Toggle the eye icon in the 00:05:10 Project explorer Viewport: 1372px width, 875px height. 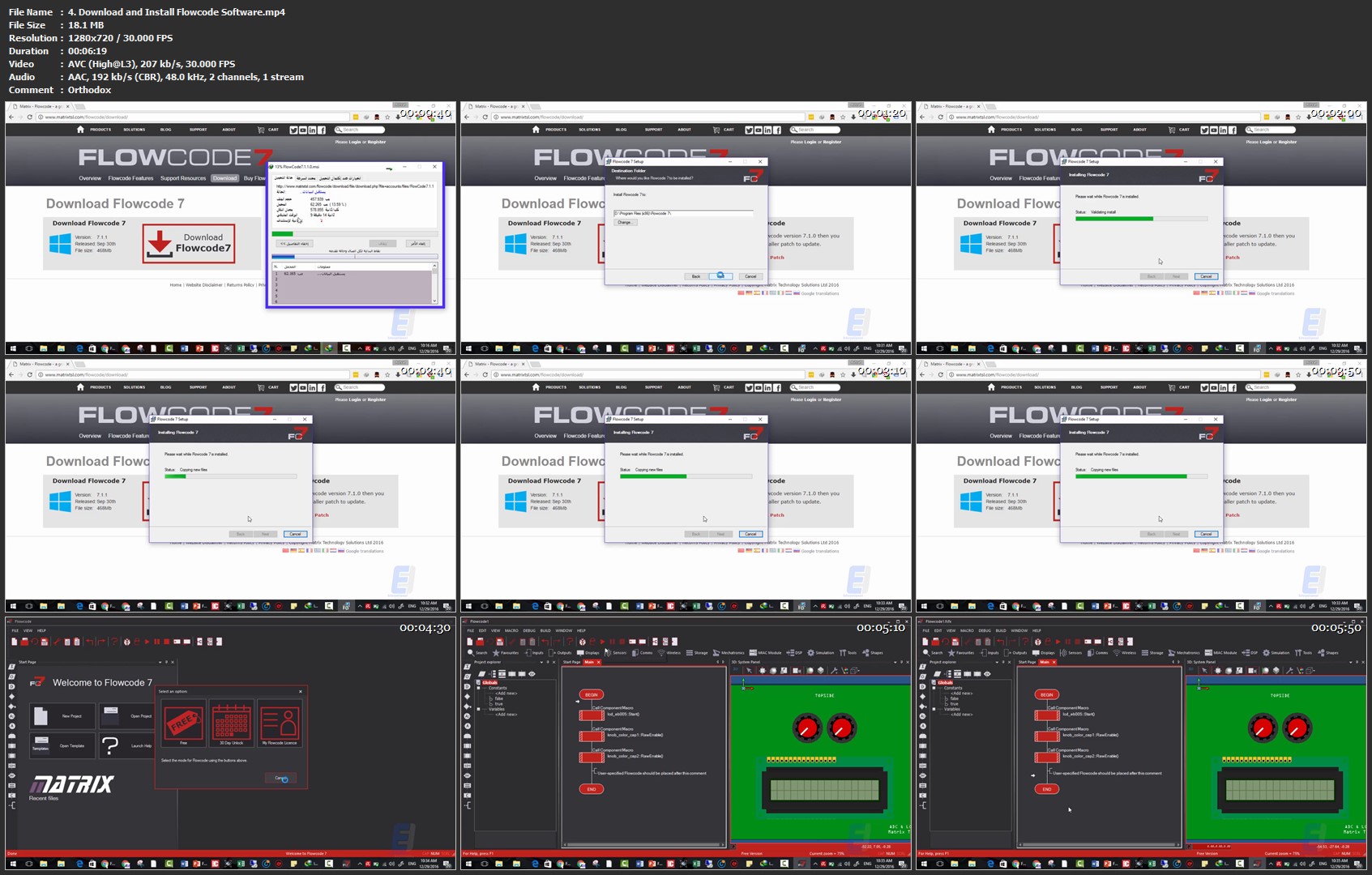(532, 673)
